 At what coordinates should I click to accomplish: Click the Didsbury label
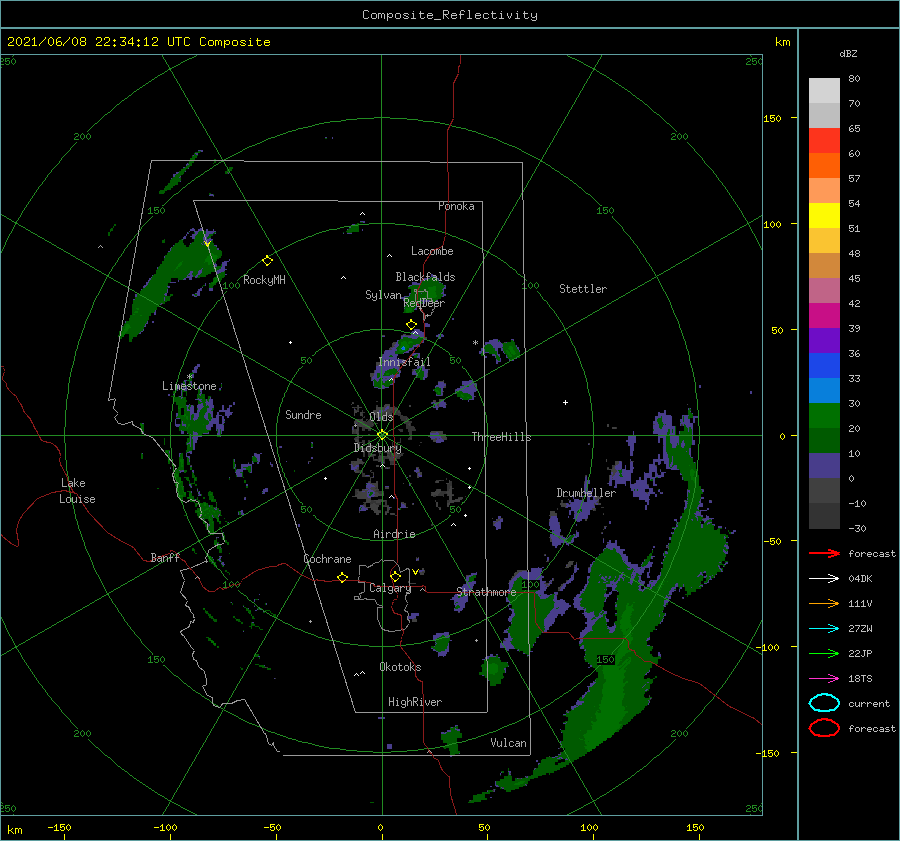(377, 448)
